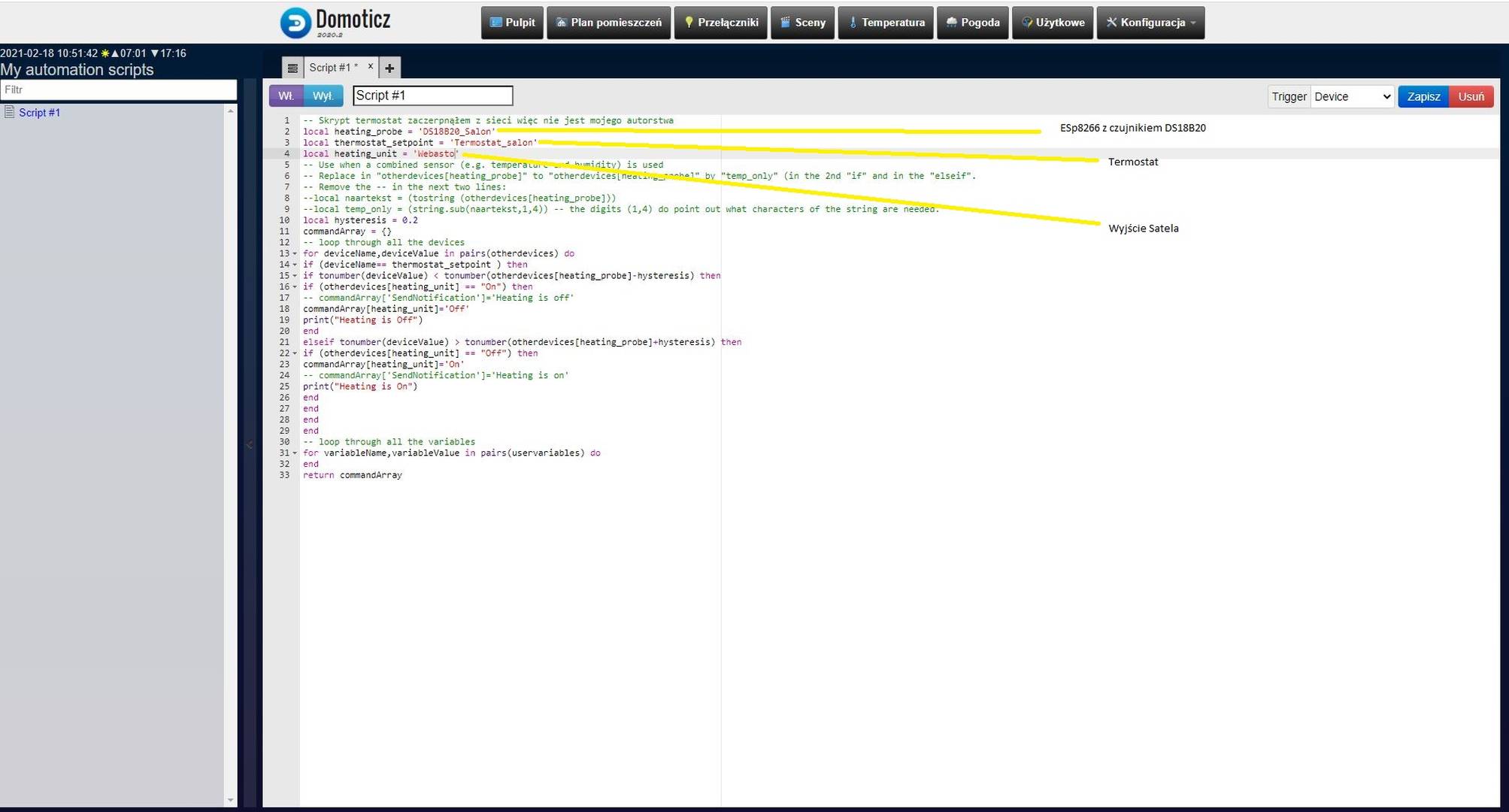This screenshot has width=1509, height=812.
Task: Fold the if block at line 15
Action: pyautogui.click(x=295, y=276)
